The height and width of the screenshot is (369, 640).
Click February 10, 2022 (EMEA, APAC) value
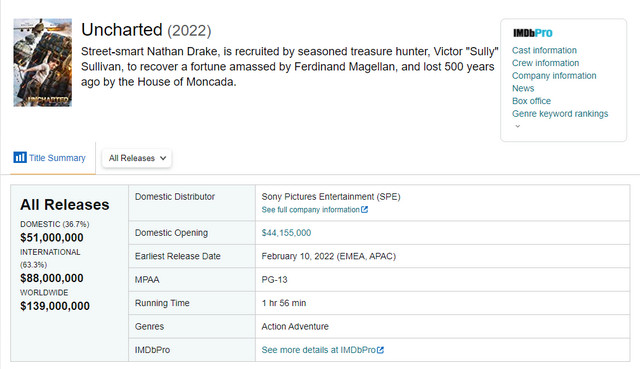(329, 256)
